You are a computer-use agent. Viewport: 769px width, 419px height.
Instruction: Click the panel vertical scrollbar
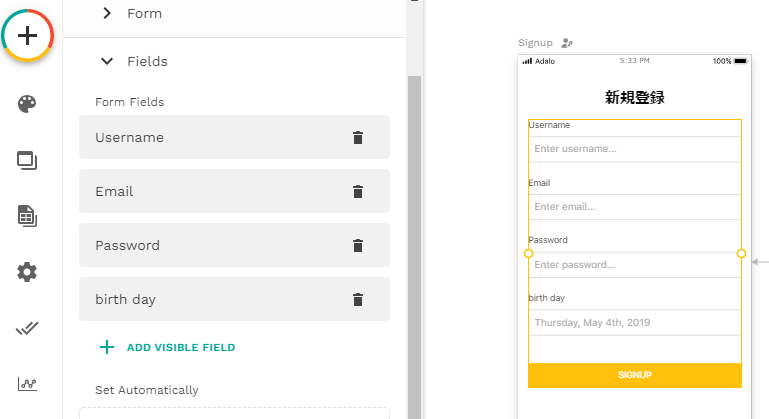coord(414,245)
